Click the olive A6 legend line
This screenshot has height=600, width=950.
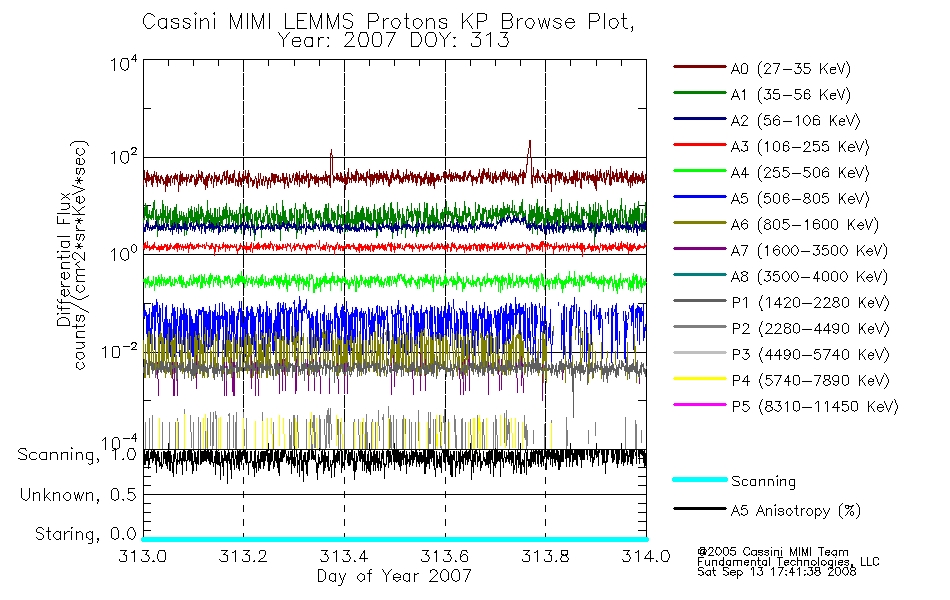pyautogui.click(x=700, y=223)
